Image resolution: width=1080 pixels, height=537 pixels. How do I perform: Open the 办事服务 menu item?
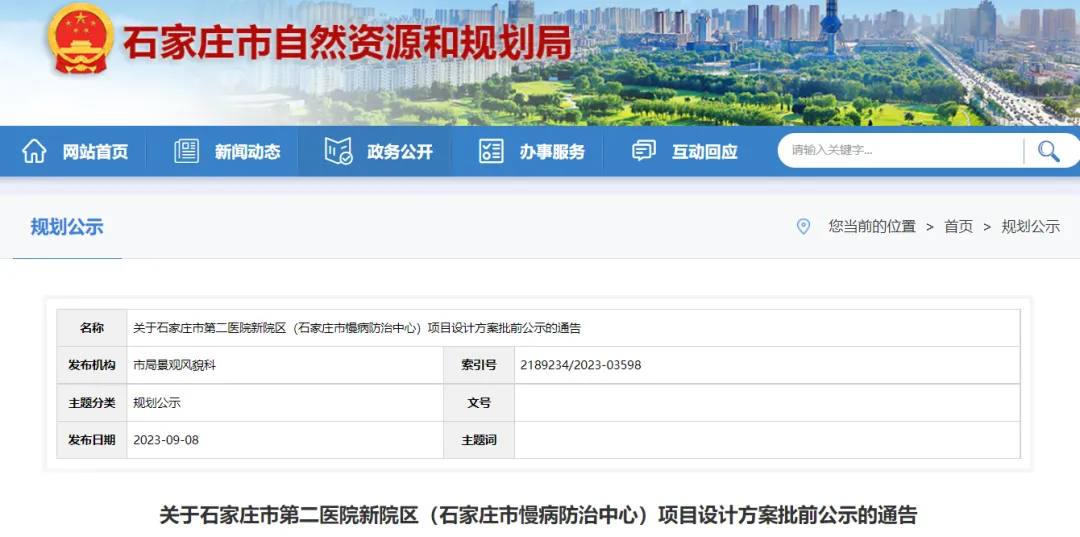(x=552, y=151)
